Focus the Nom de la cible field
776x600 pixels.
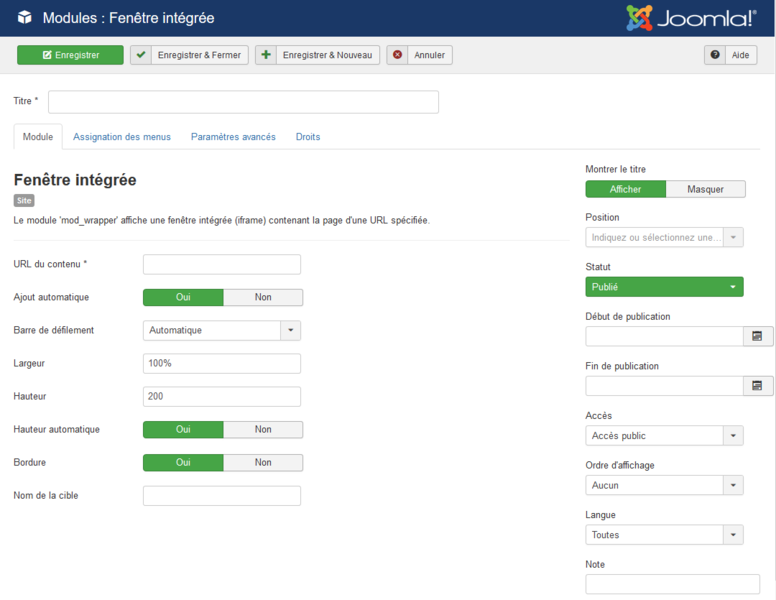pos(222,496)
